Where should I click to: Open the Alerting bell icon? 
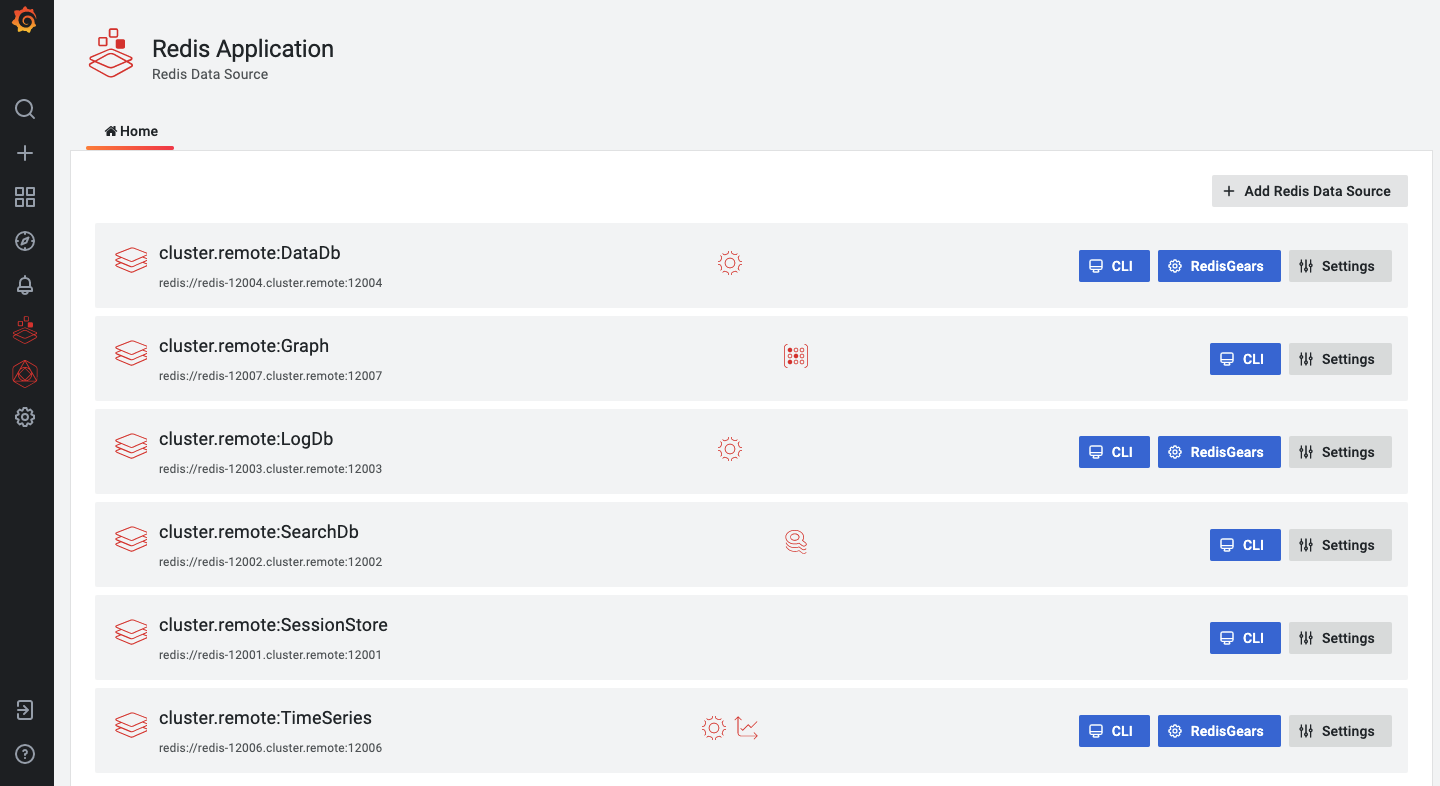[x=25, y=285]
